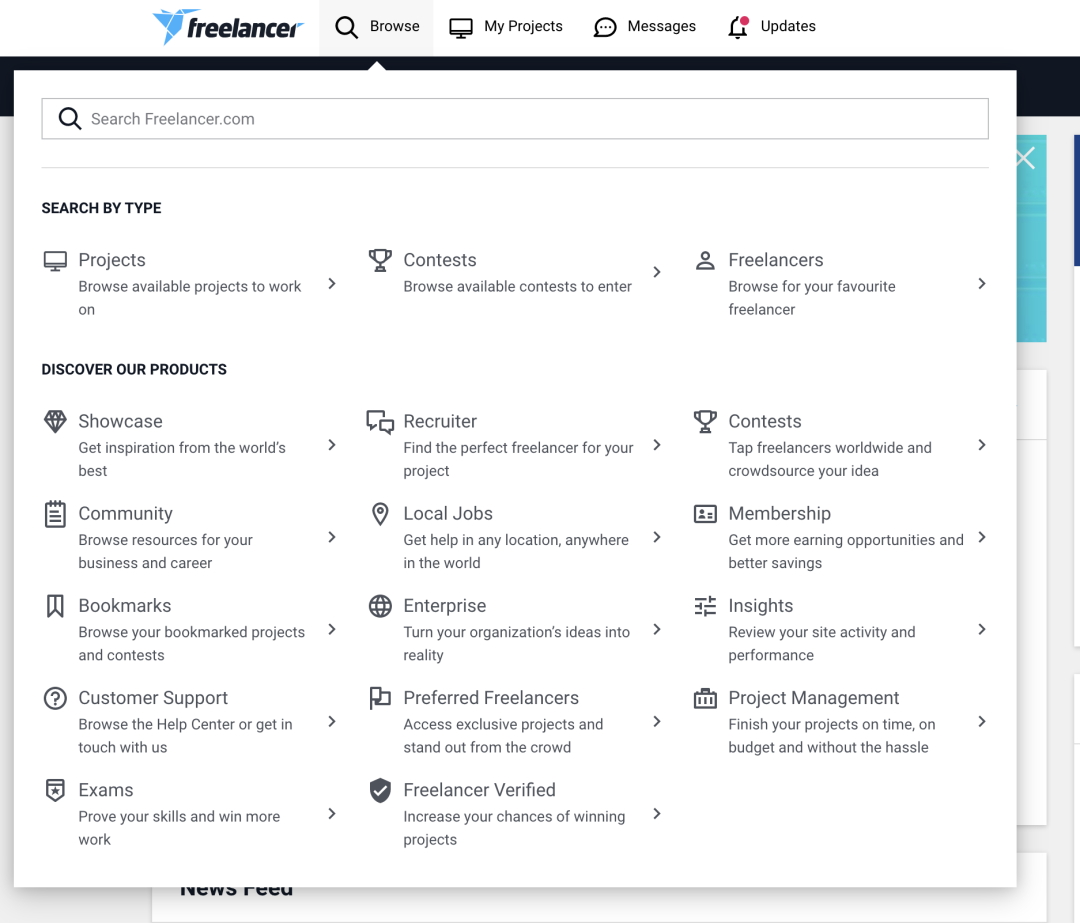Select the Freelancers search type title
The height and width of the screenshot is (923, 1080).
(x=776, y=260)
